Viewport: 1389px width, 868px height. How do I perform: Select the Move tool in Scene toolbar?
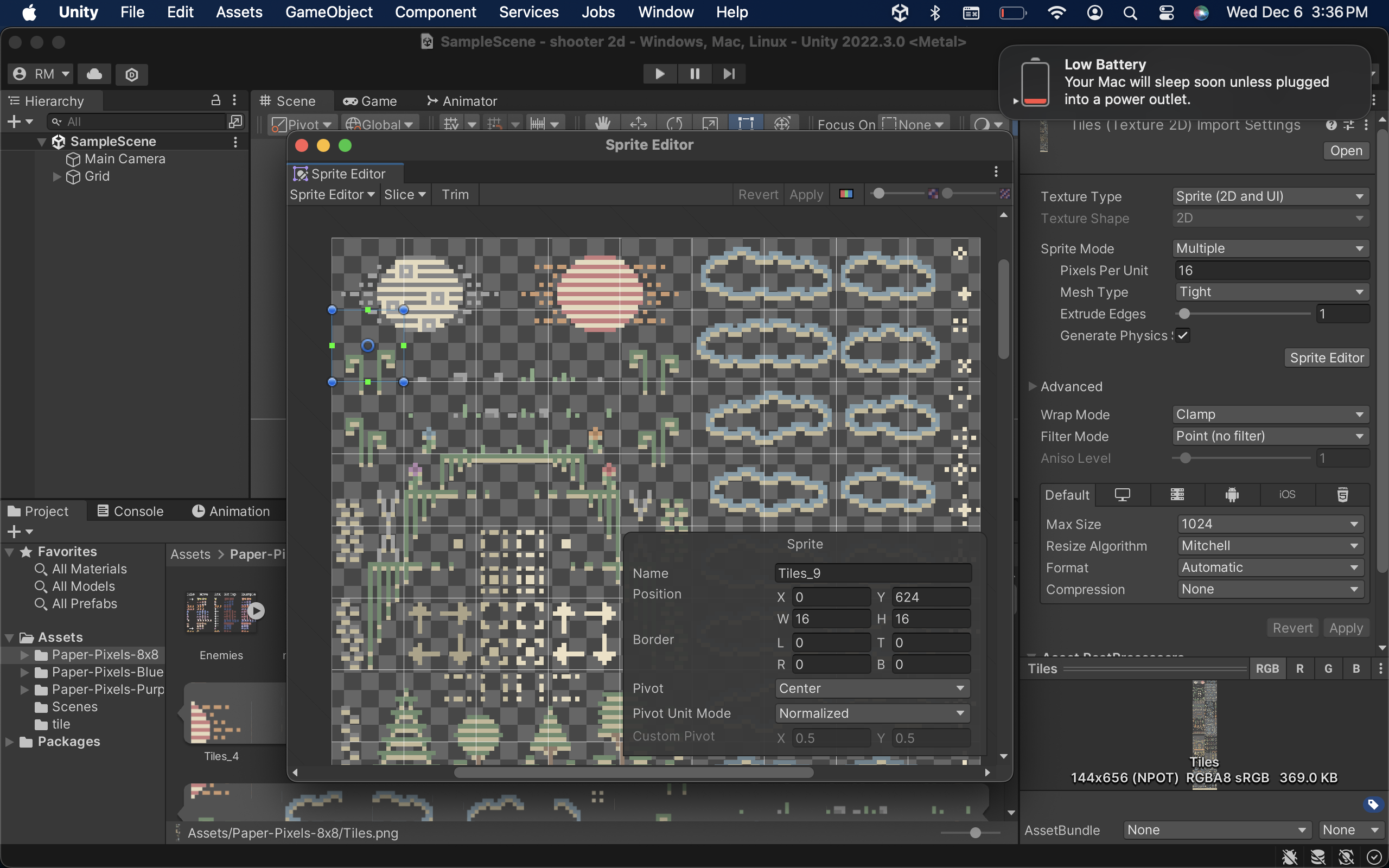coord(638,123)
